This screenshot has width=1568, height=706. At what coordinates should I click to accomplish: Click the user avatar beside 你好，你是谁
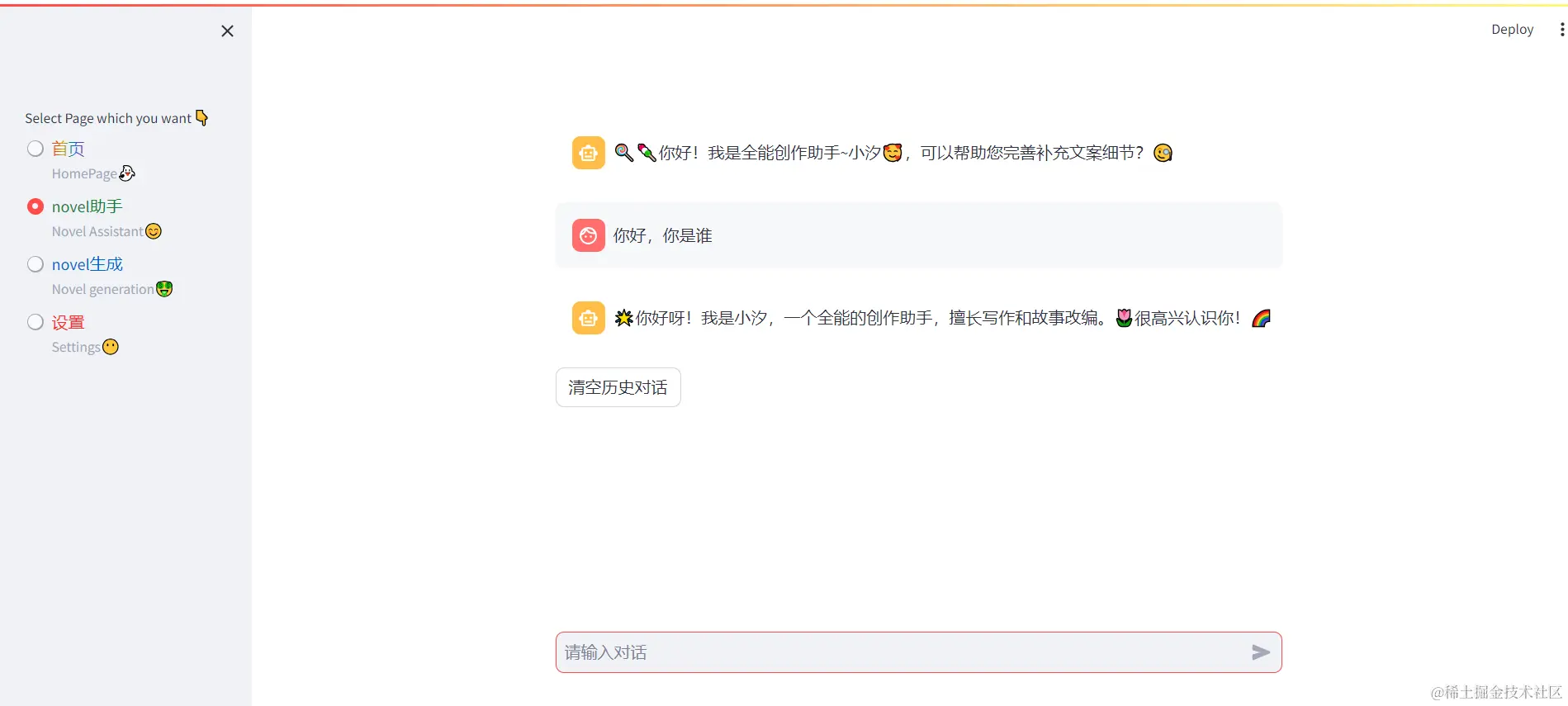[x=589, y=235]
